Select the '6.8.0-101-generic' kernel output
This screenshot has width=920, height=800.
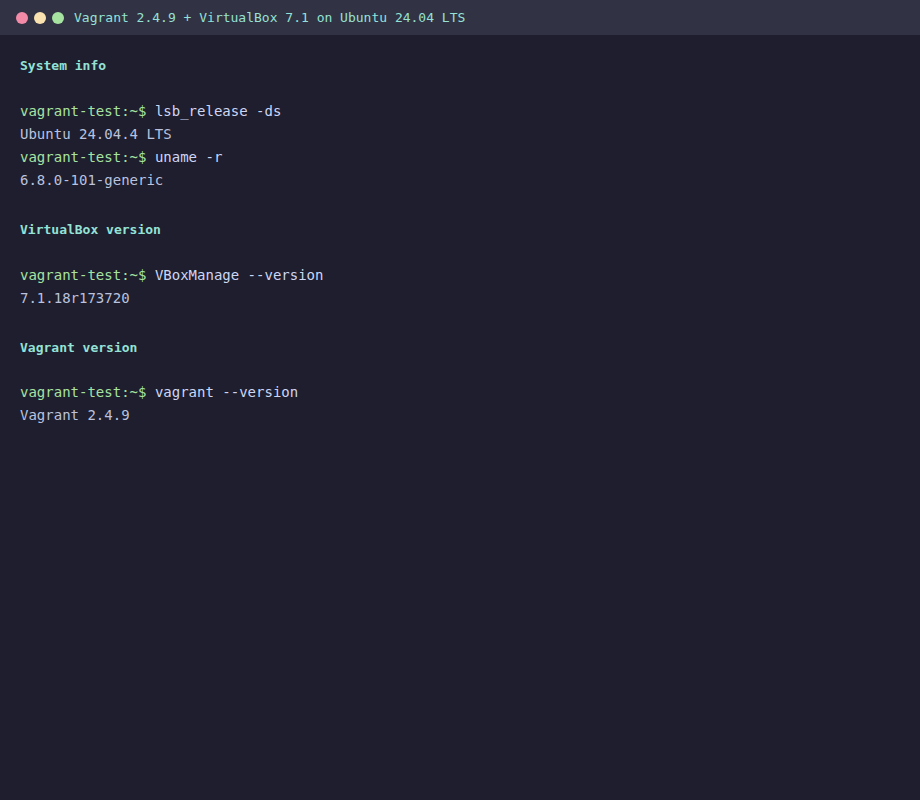coord(92,180)
